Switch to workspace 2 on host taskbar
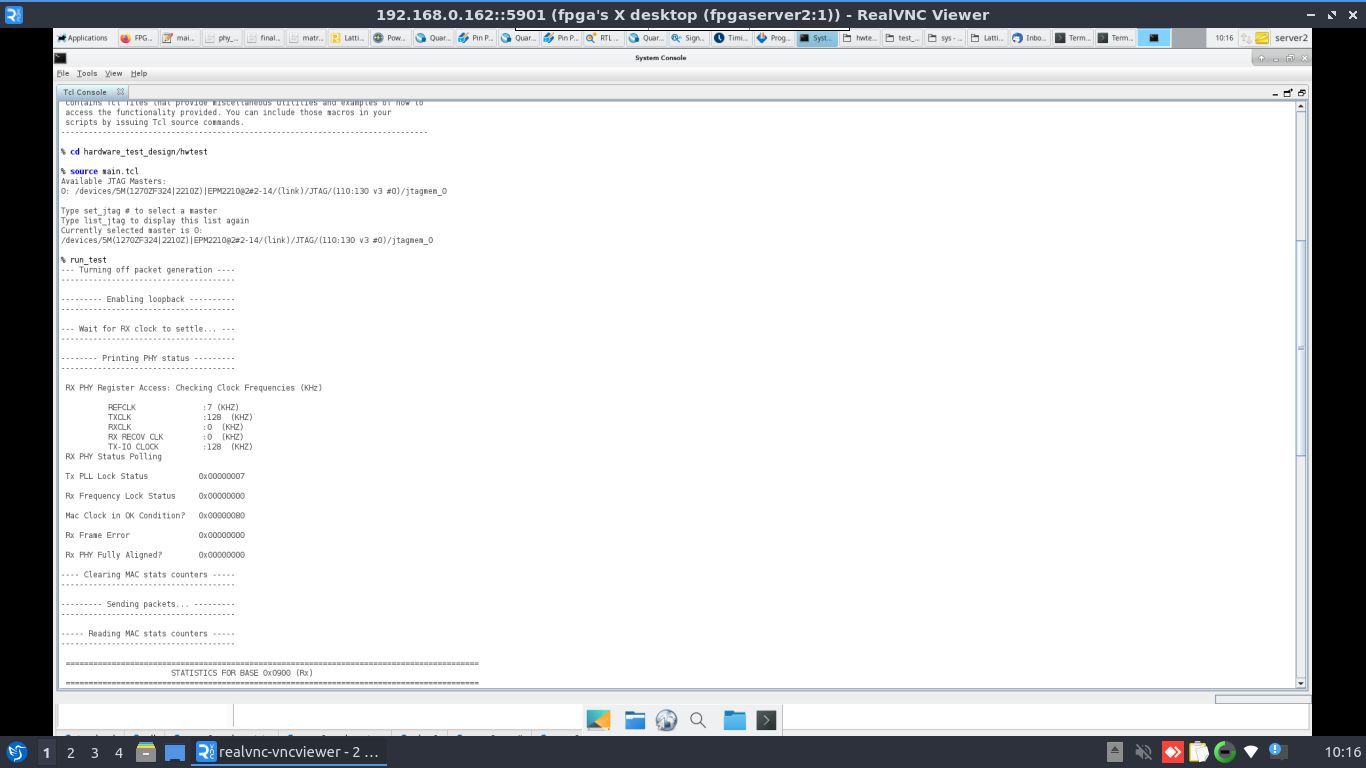 tap(71, 753)
